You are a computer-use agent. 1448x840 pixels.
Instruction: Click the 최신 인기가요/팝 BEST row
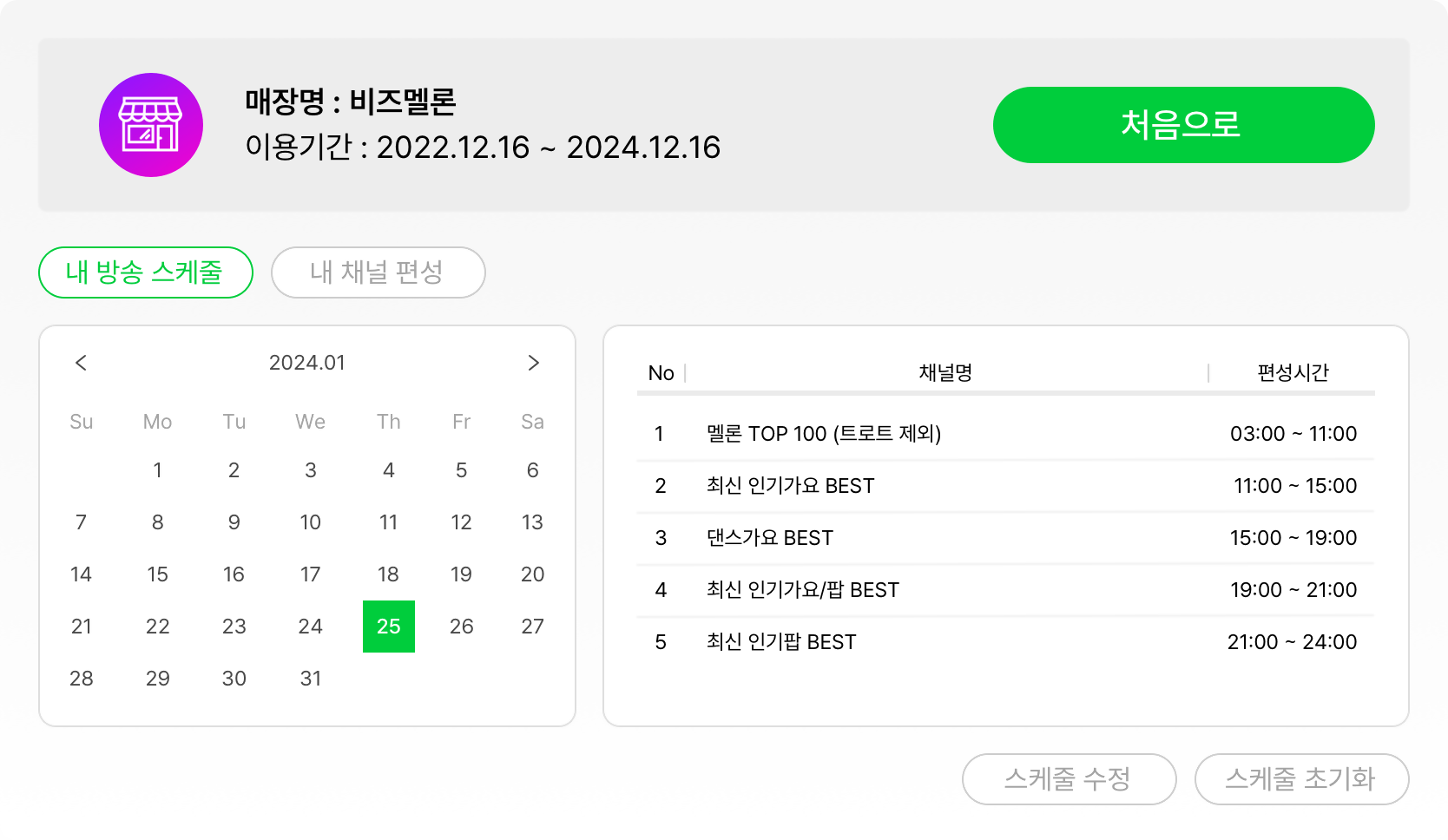1005,590
